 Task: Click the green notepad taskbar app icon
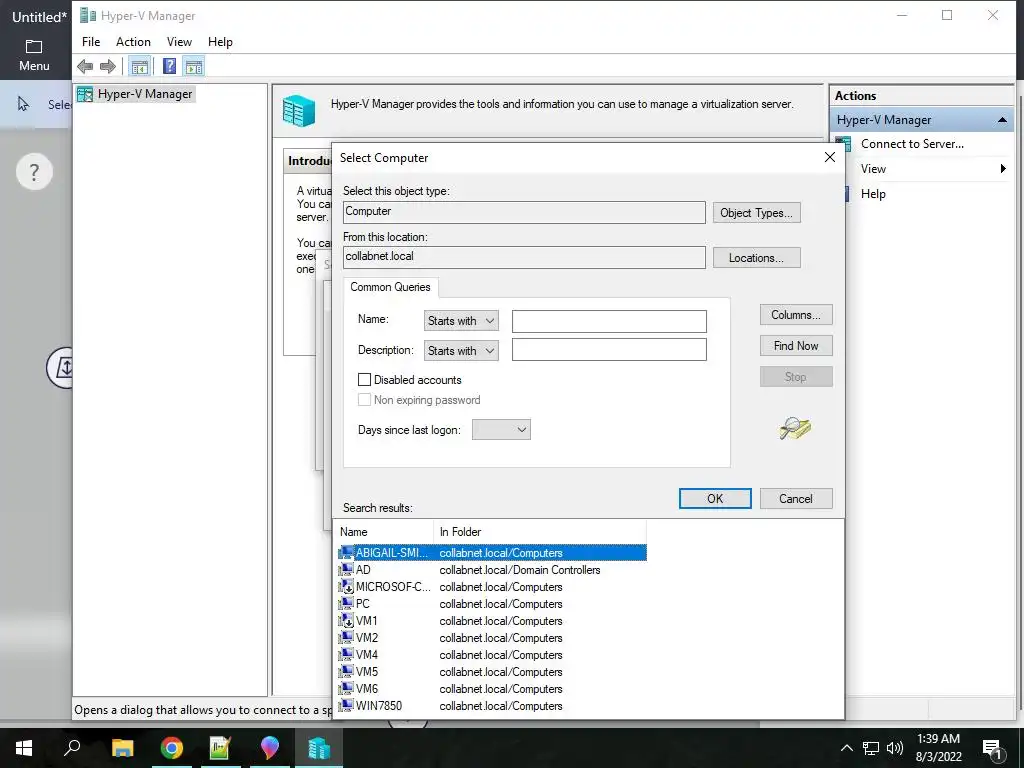[x=220, y=748]
